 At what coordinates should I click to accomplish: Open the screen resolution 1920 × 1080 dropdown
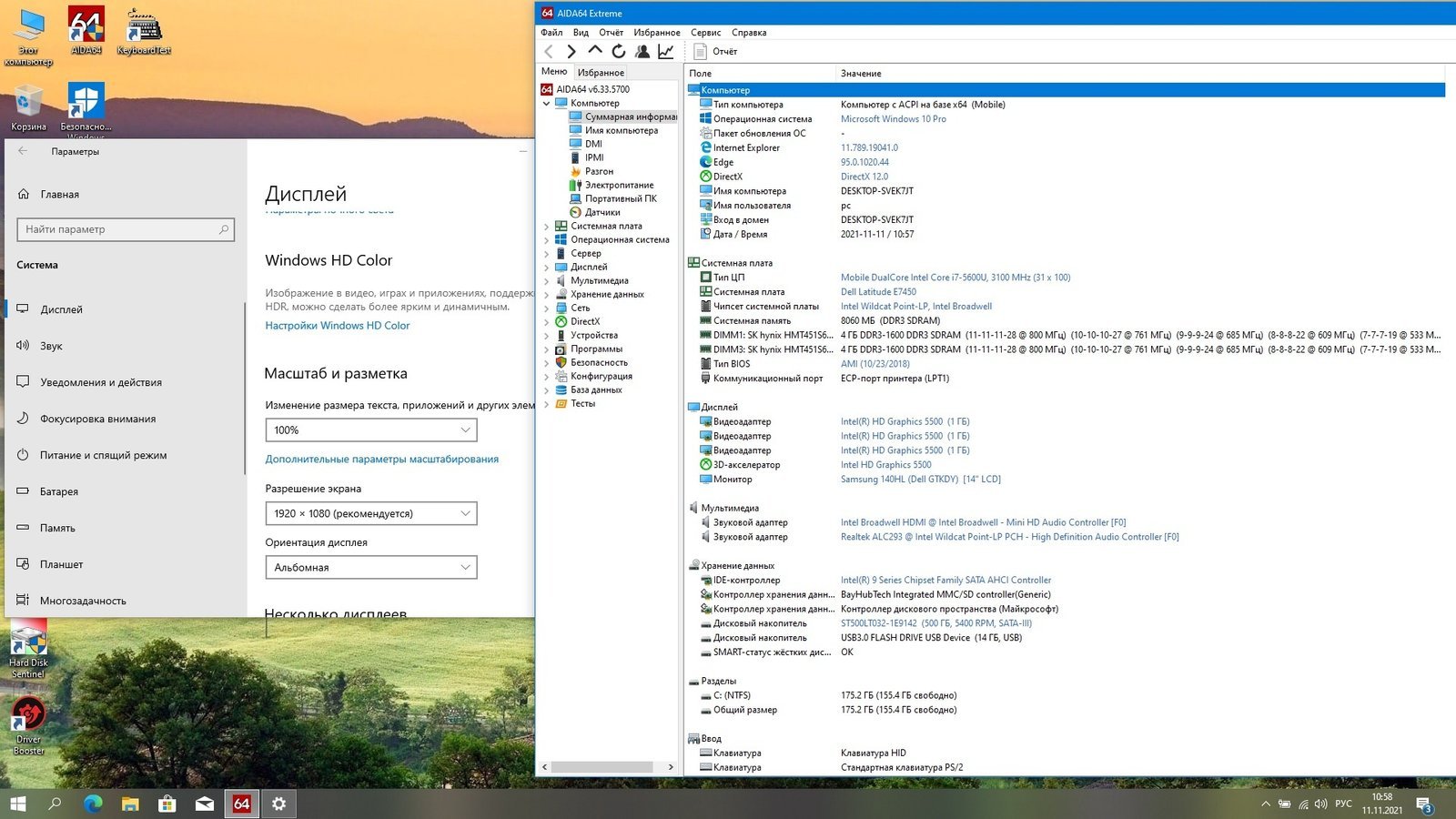(x=371, y=513)
